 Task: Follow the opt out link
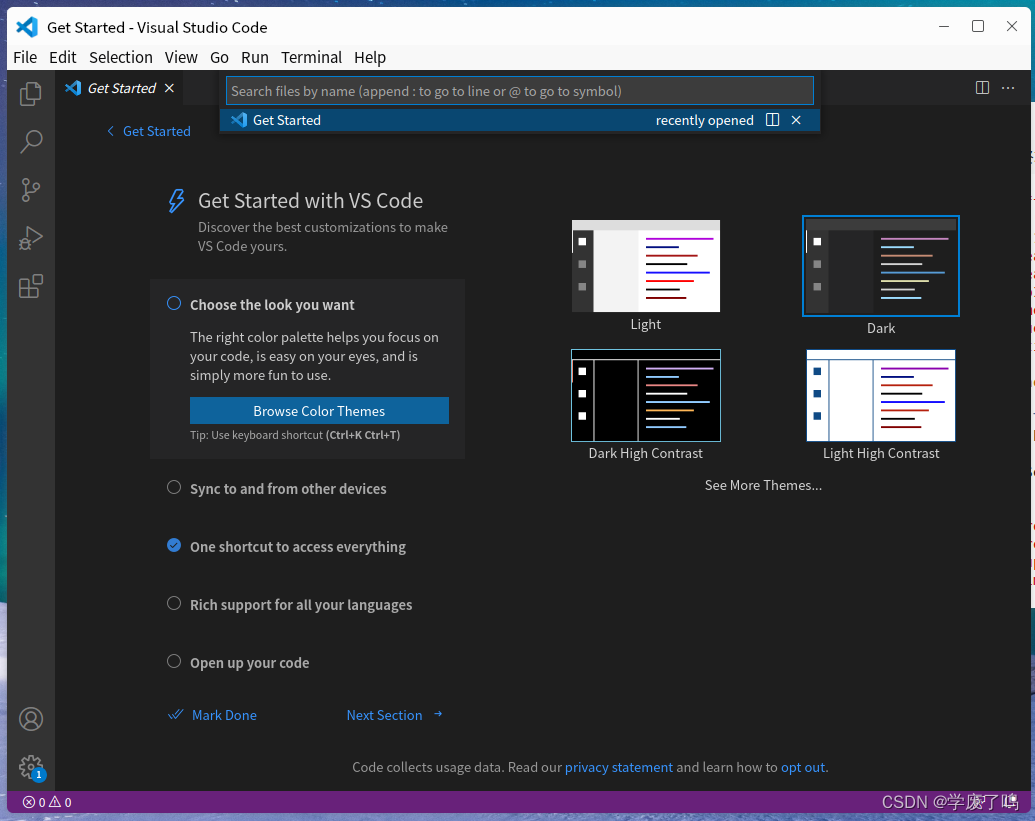coord(803,767)
